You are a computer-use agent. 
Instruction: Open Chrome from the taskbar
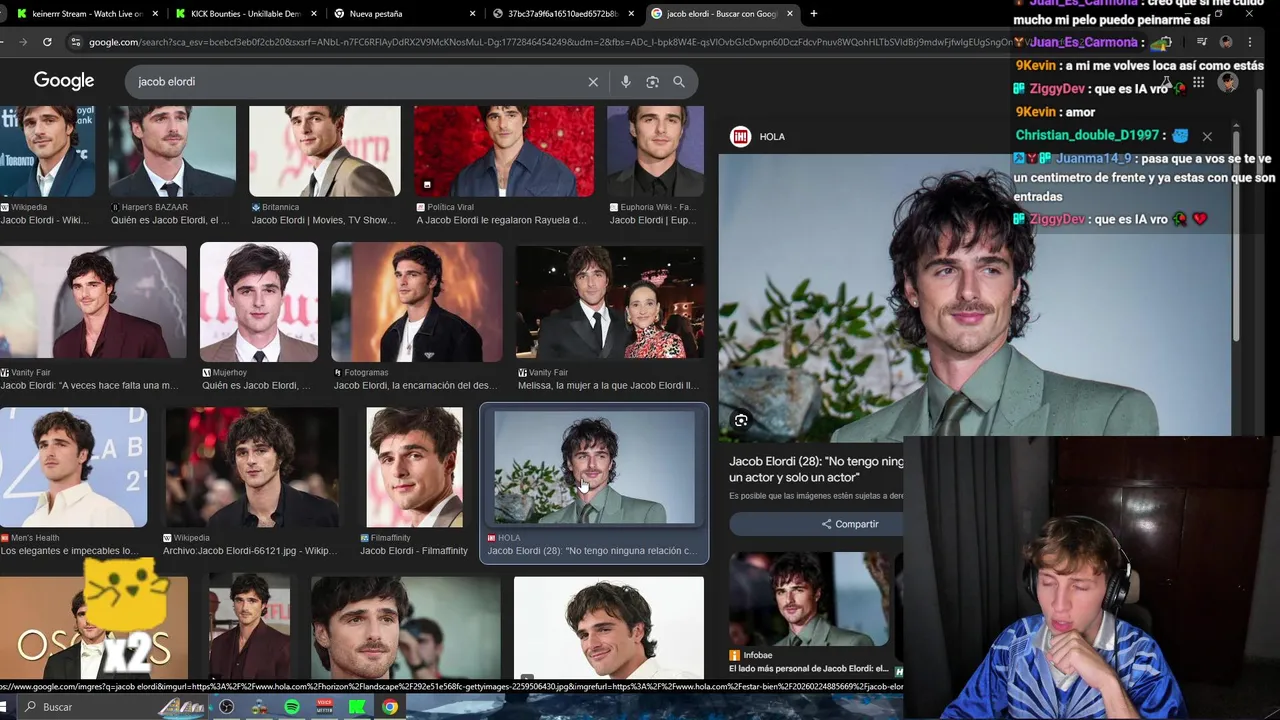[x=390, y=707]
